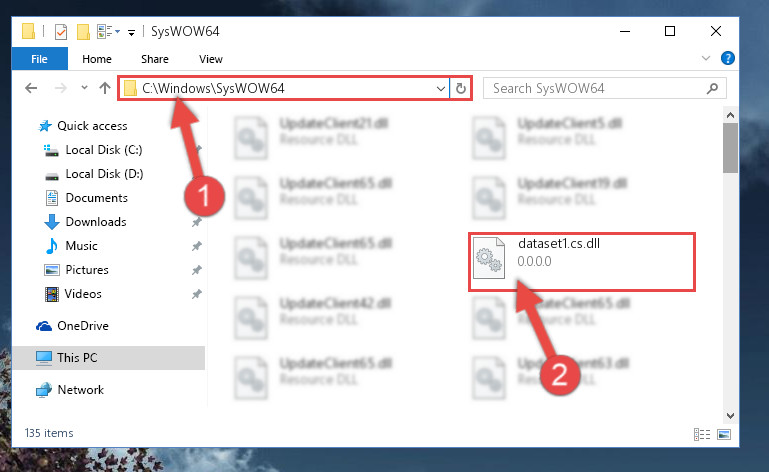Image resolution: width=769 pixels, height=472 pixels.
Task: Switch to large icons view button
Action: click(x=724, y=434)
